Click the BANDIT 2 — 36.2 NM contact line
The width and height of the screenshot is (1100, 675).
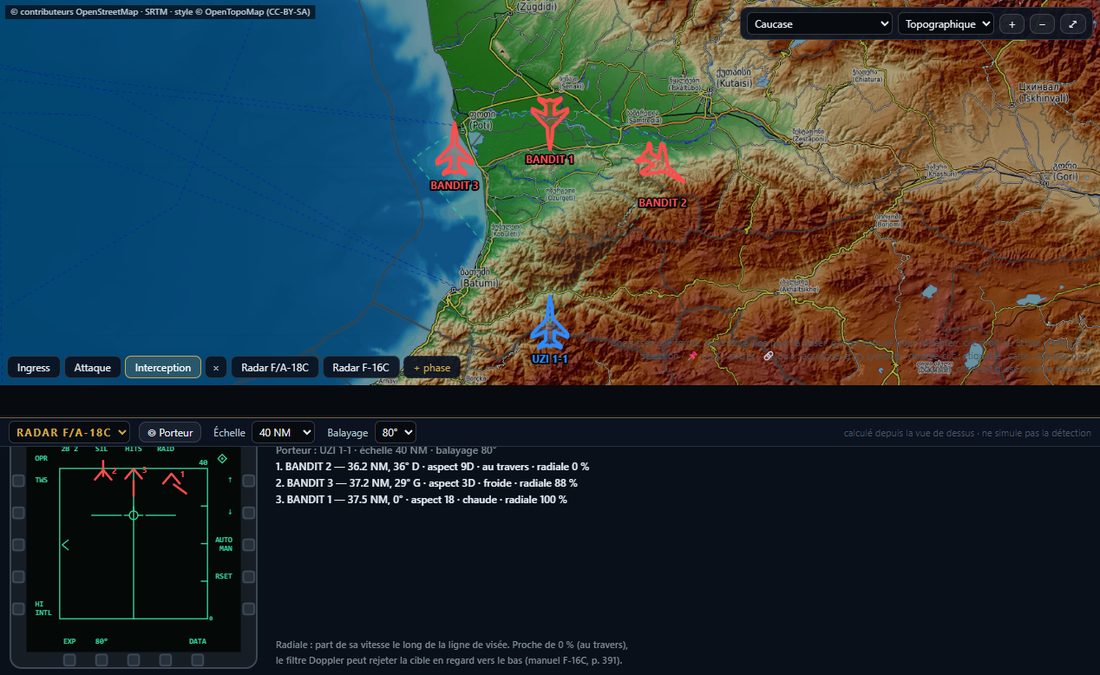432,467
